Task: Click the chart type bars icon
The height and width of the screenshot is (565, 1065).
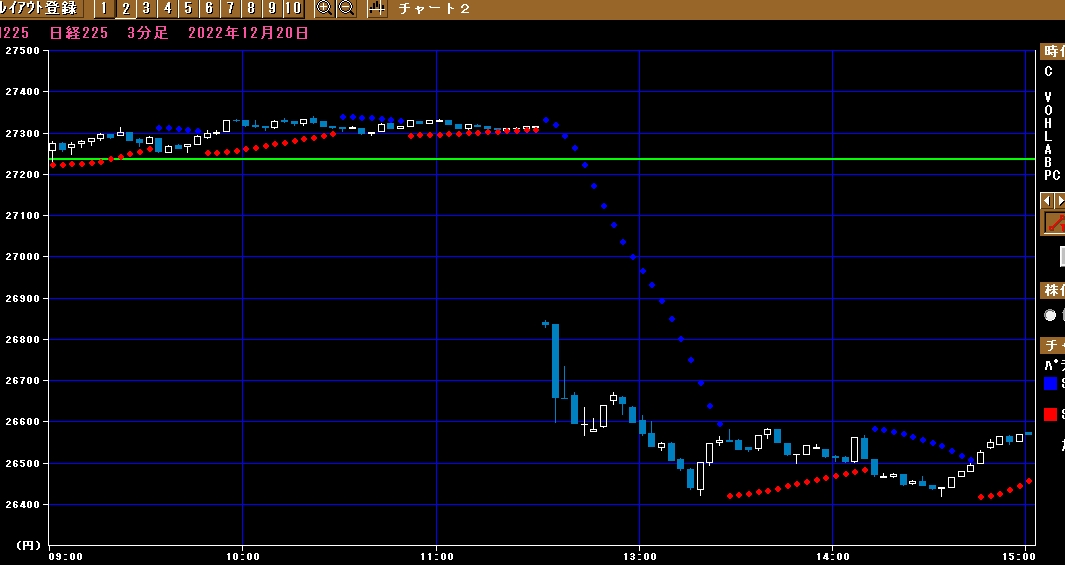Action: coord(377,9)
